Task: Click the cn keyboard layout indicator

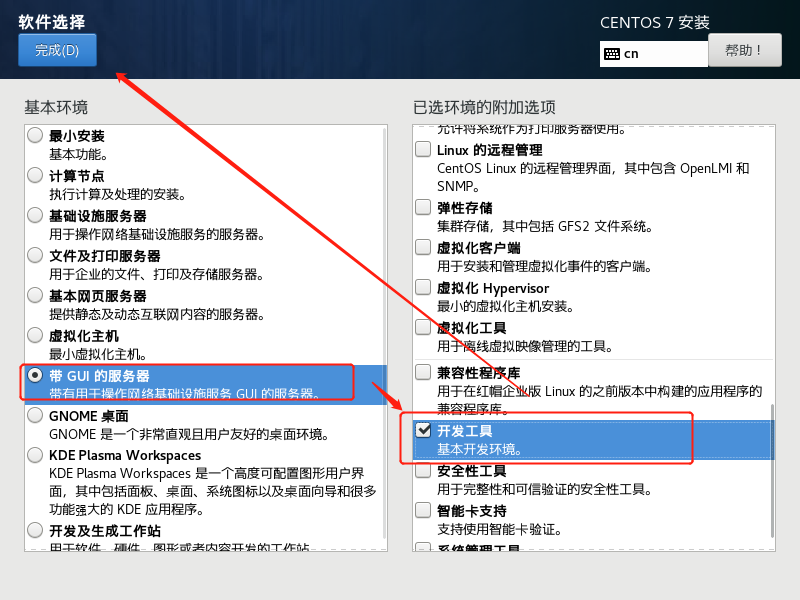Action: [654, 54]
